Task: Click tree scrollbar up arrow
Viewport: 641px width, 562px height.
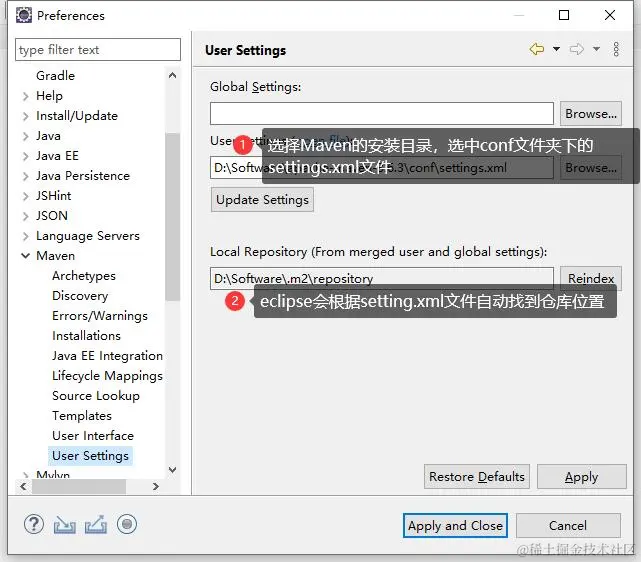Action: click(173, 75)
